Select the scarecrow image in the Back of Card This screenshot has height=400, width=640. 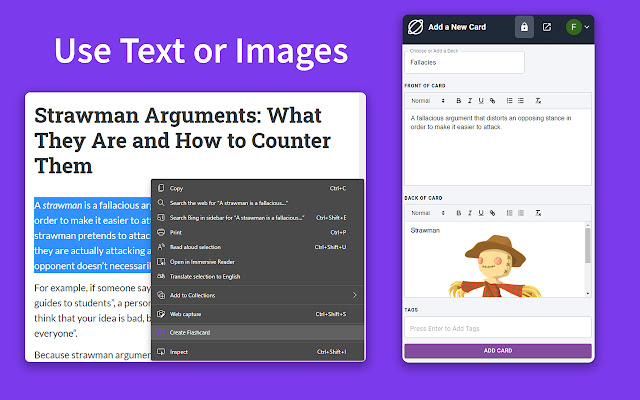[x=495, y=266]
